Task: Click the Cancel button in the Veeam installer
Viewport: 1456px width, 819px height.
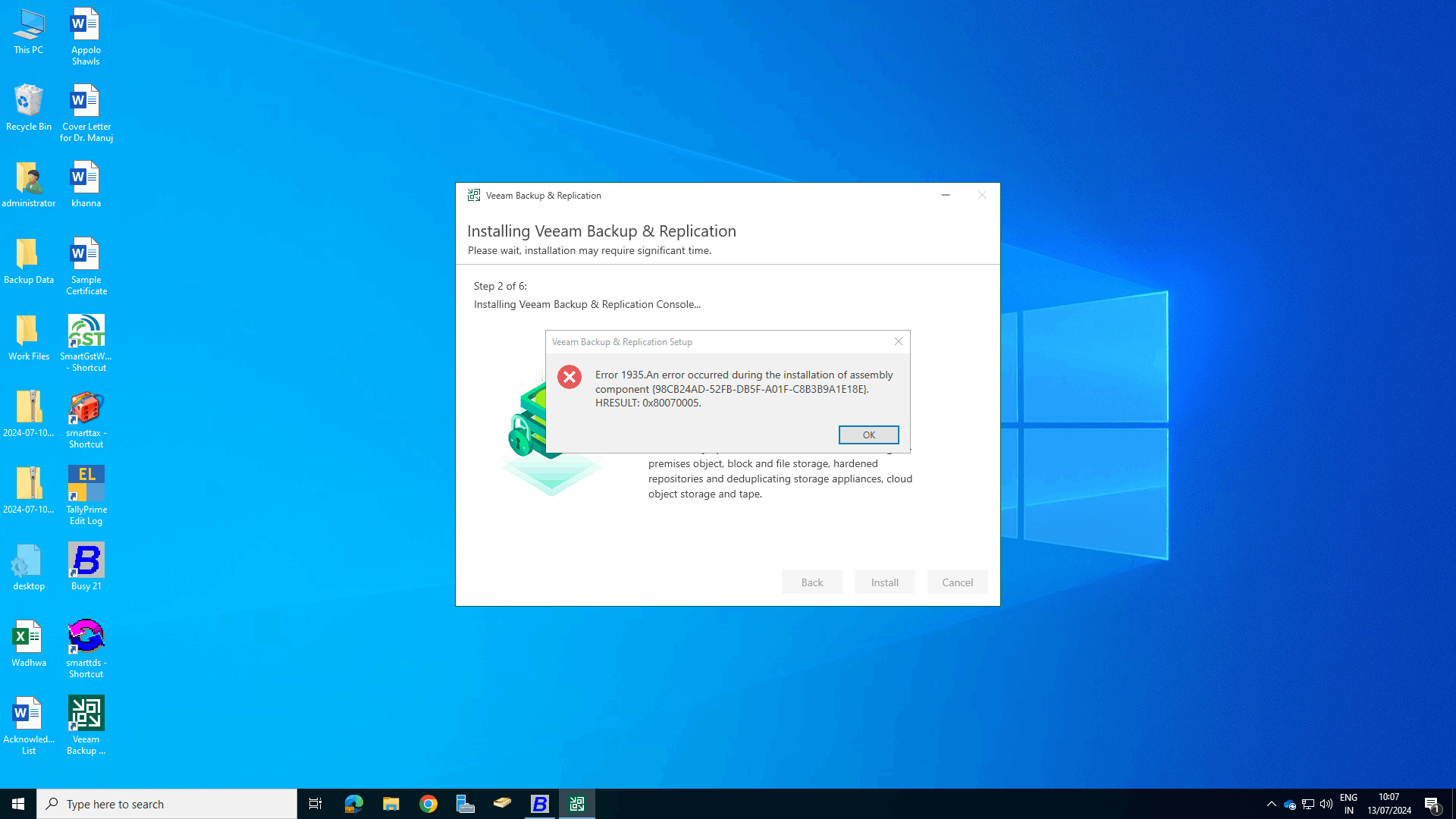Action: coord(957,582)
